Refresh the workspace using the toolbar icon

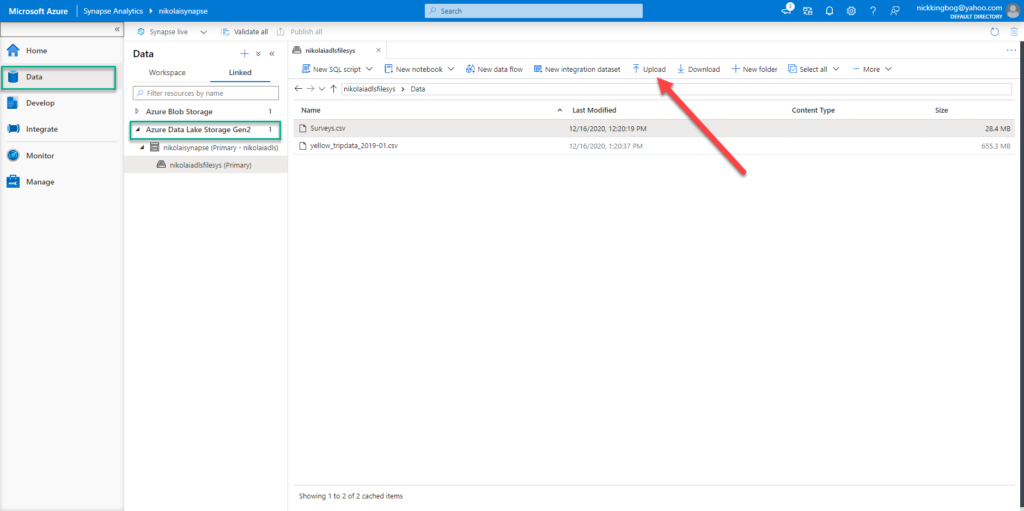pyautogui.click(x=995, y=31)
